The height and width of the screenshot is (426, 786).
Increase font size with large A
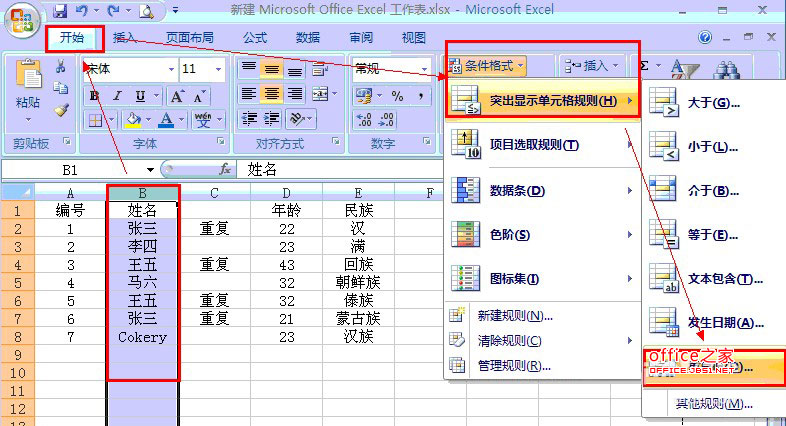pos(177,96)
